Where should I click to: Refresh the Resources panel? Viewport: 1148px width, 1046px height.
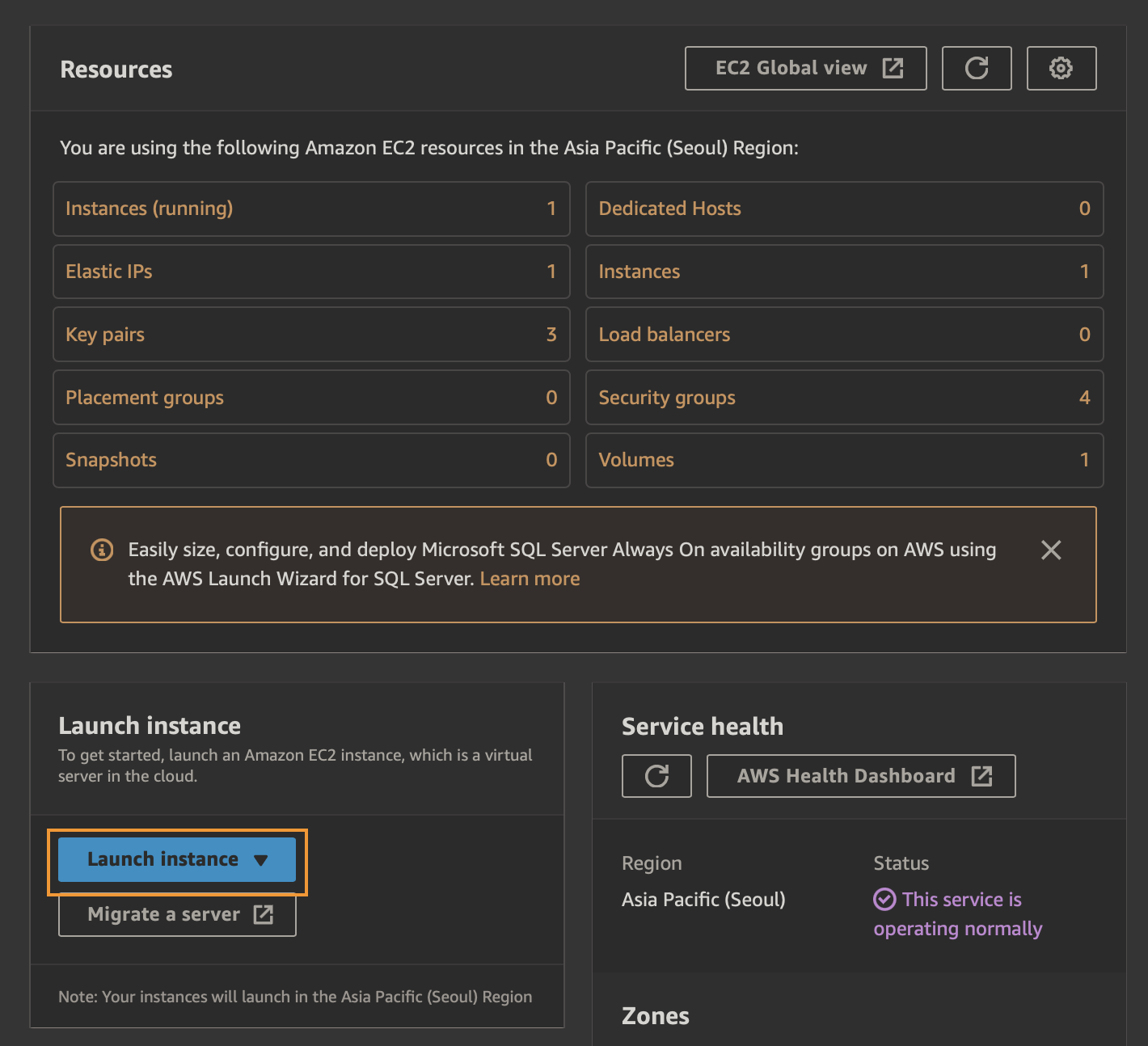click(977, 68)
